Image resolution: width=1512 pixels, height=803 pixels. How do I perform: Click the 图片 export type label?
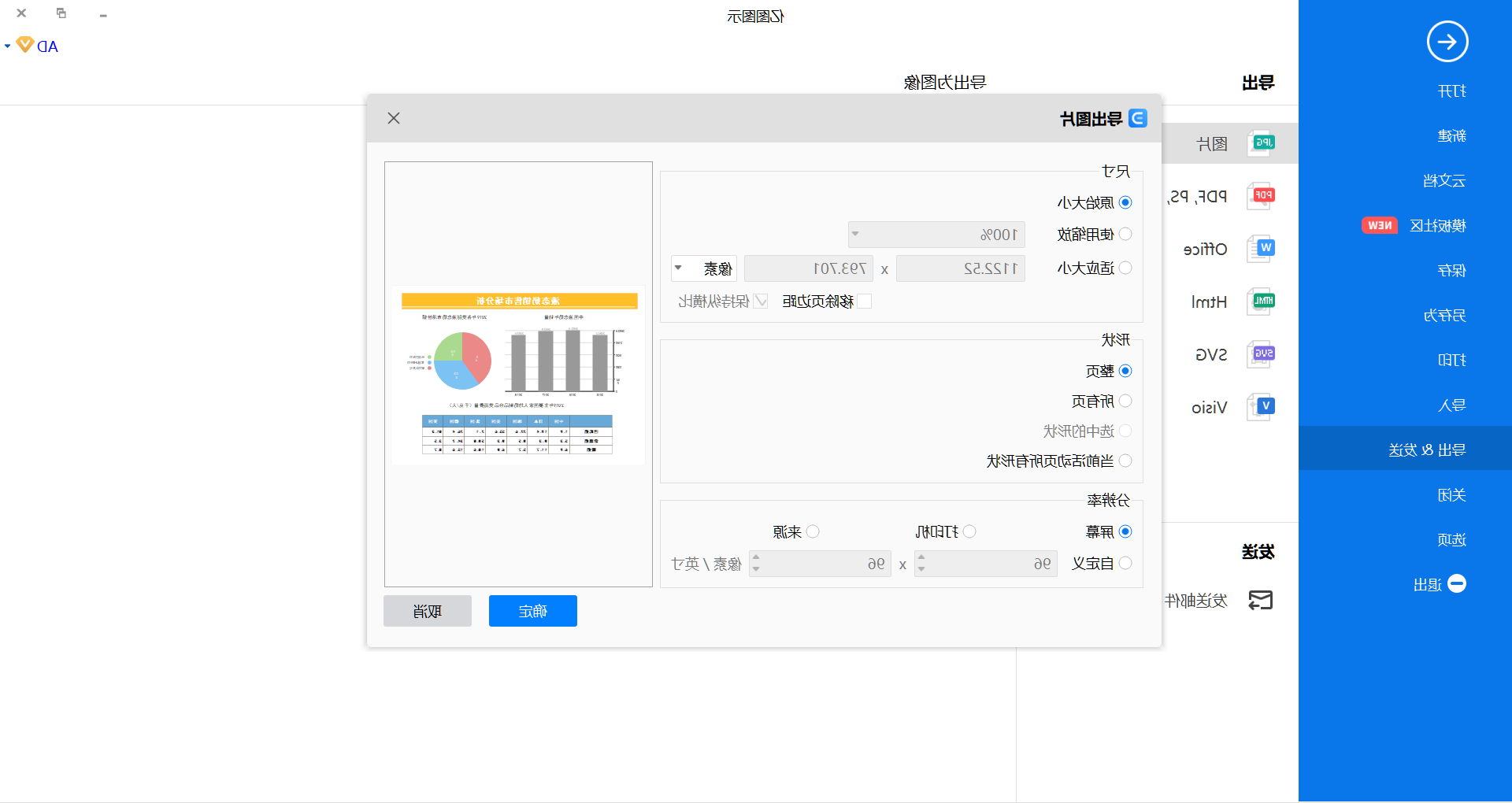[x=1212, y=144]
